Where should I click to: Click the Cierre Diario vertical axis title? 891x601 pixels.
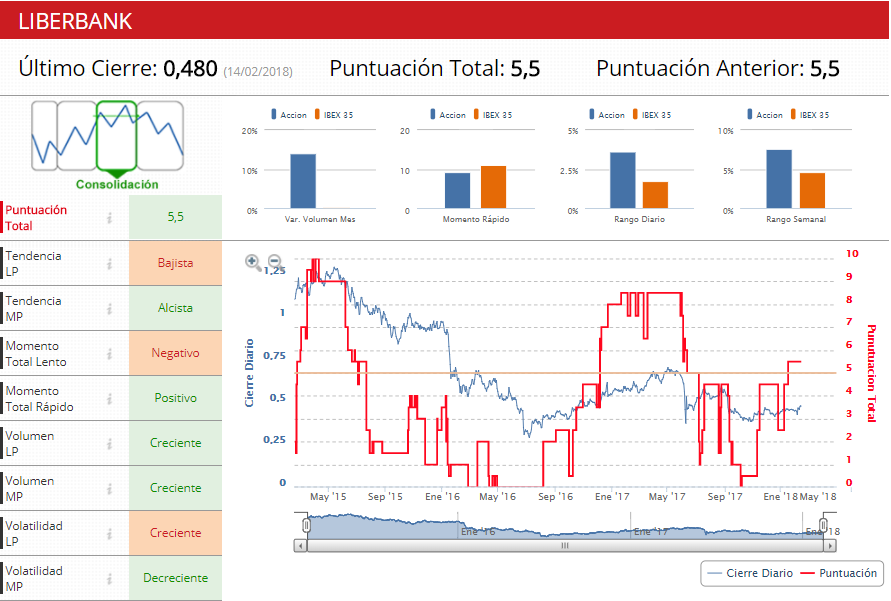249,373
